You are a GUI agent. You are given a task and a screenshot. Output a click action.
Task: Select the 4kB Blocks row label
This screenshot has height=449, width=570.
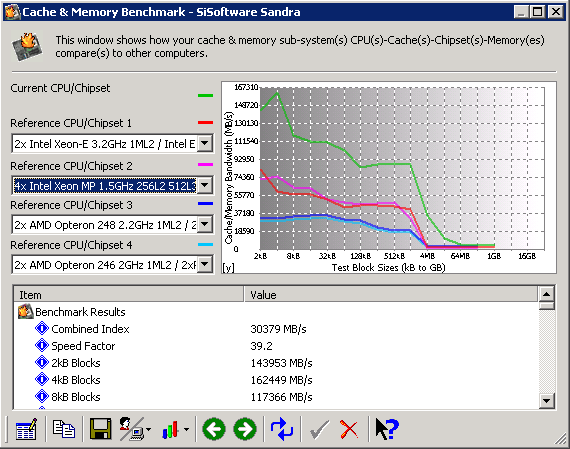coord(76,380)
